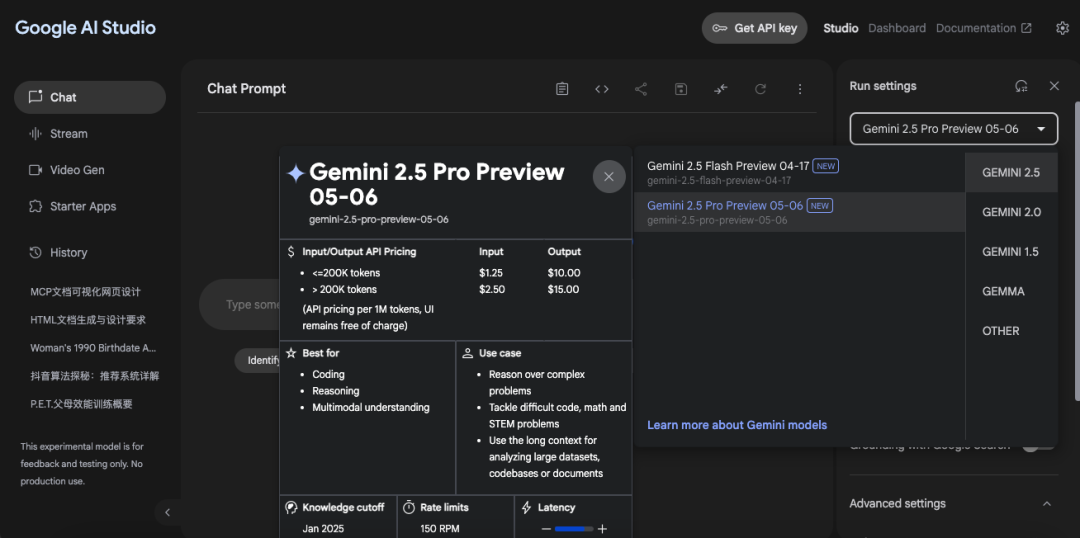
Task: Click the gemini-2.5-pro-preview-05-06 model ID text
Action: point(379,220)
